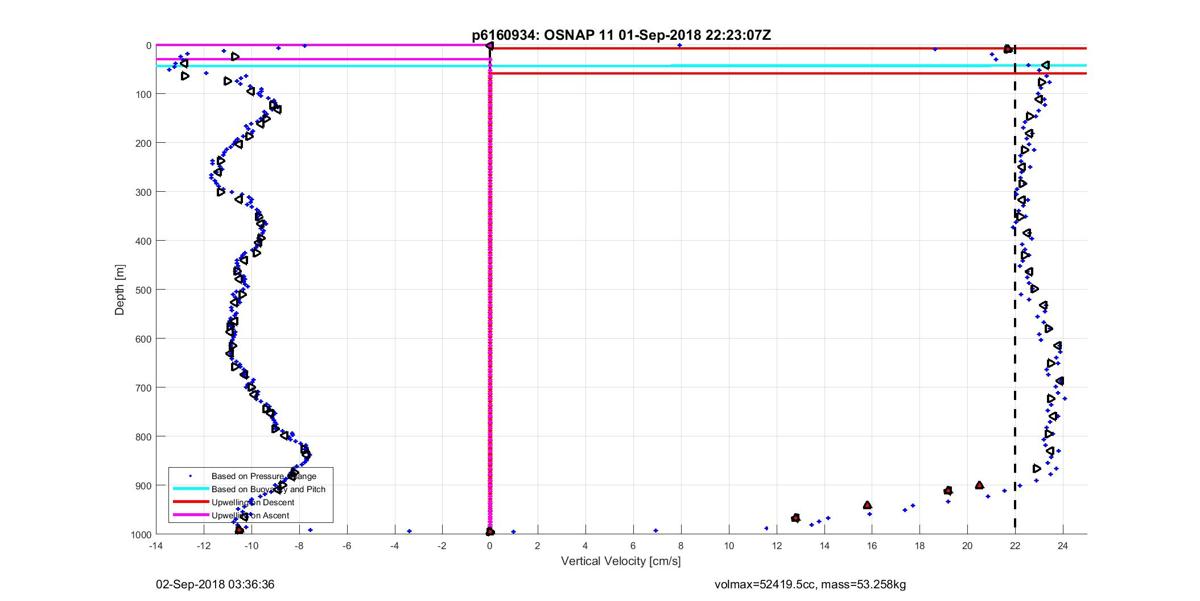The image size is (1200, 601).
Task: Click x-axis tick label '-8'
Action: click(299, 546)
